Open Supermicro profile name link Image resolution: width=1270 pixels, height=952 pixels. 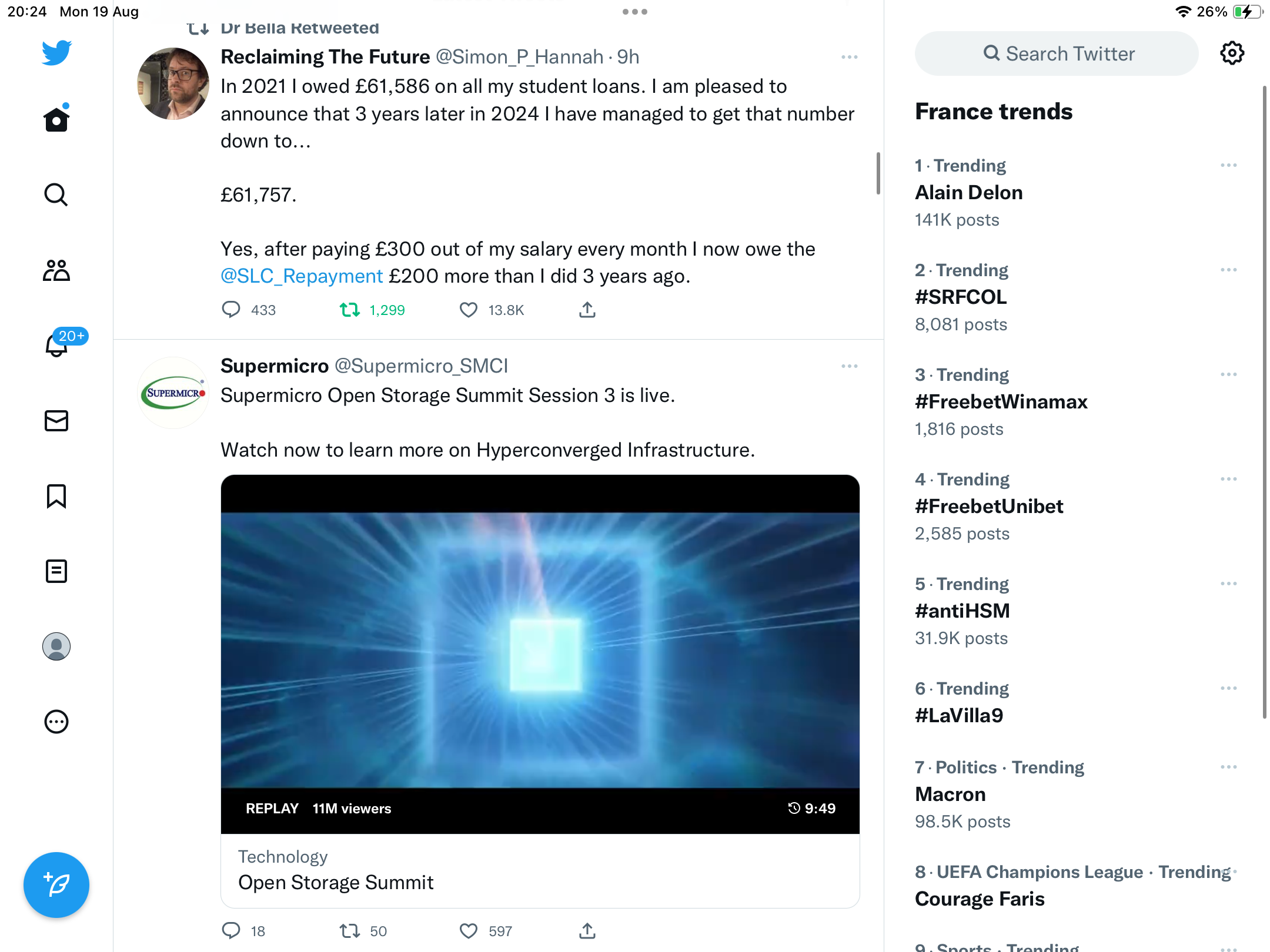(x=275, y=366)
